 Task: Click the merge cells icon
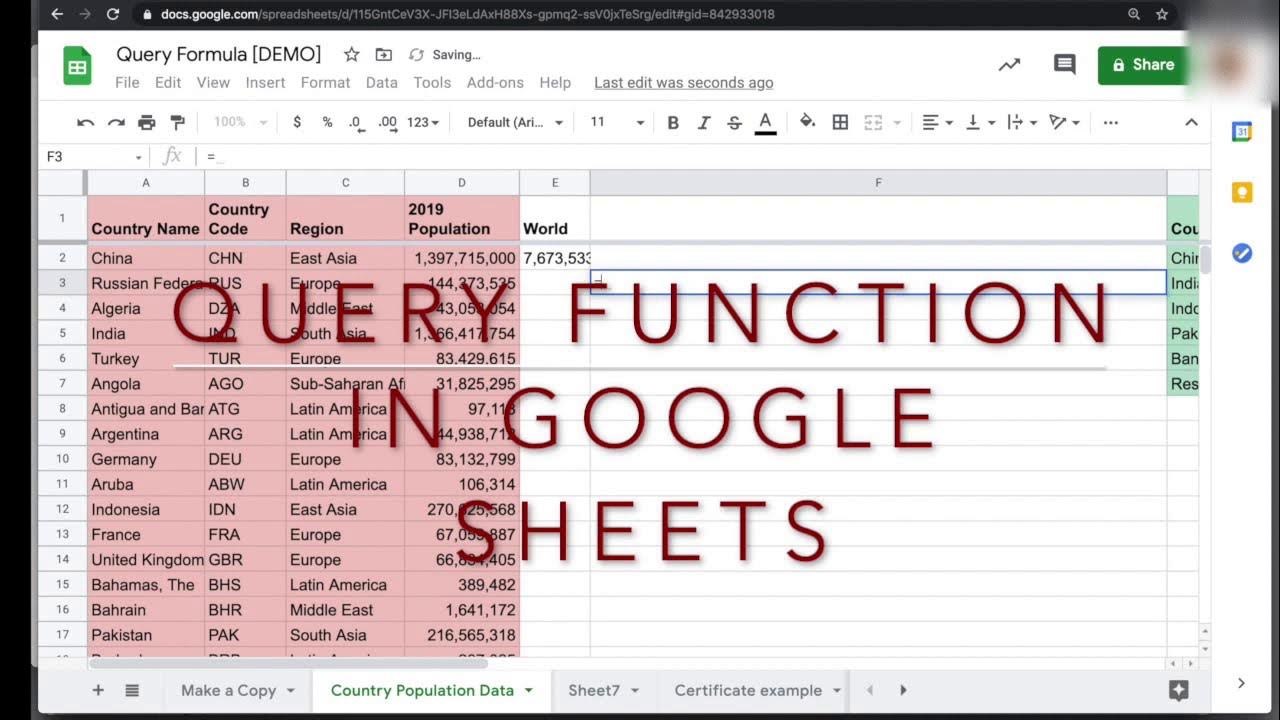[x=873, y=122]
